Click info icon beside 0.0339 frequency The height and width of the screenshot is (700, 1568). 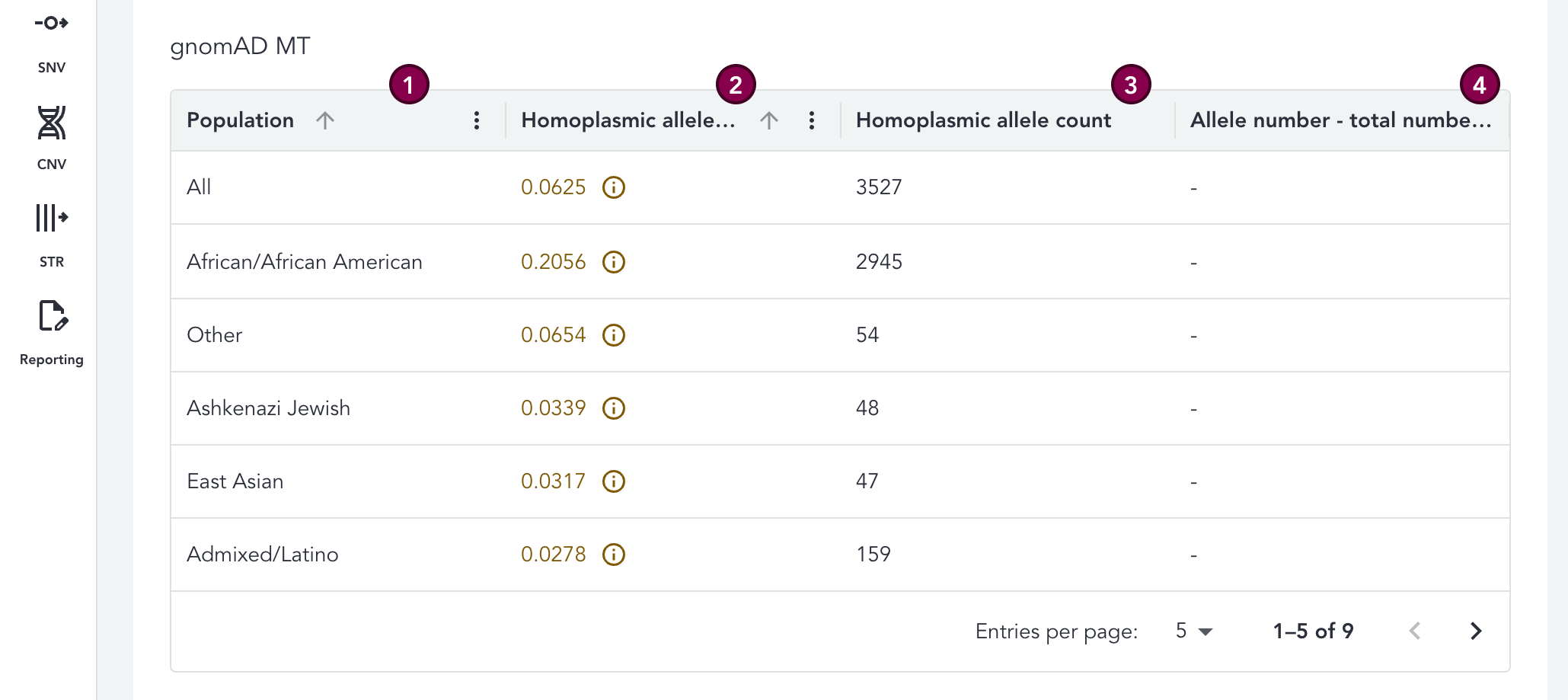click(613, 408)
